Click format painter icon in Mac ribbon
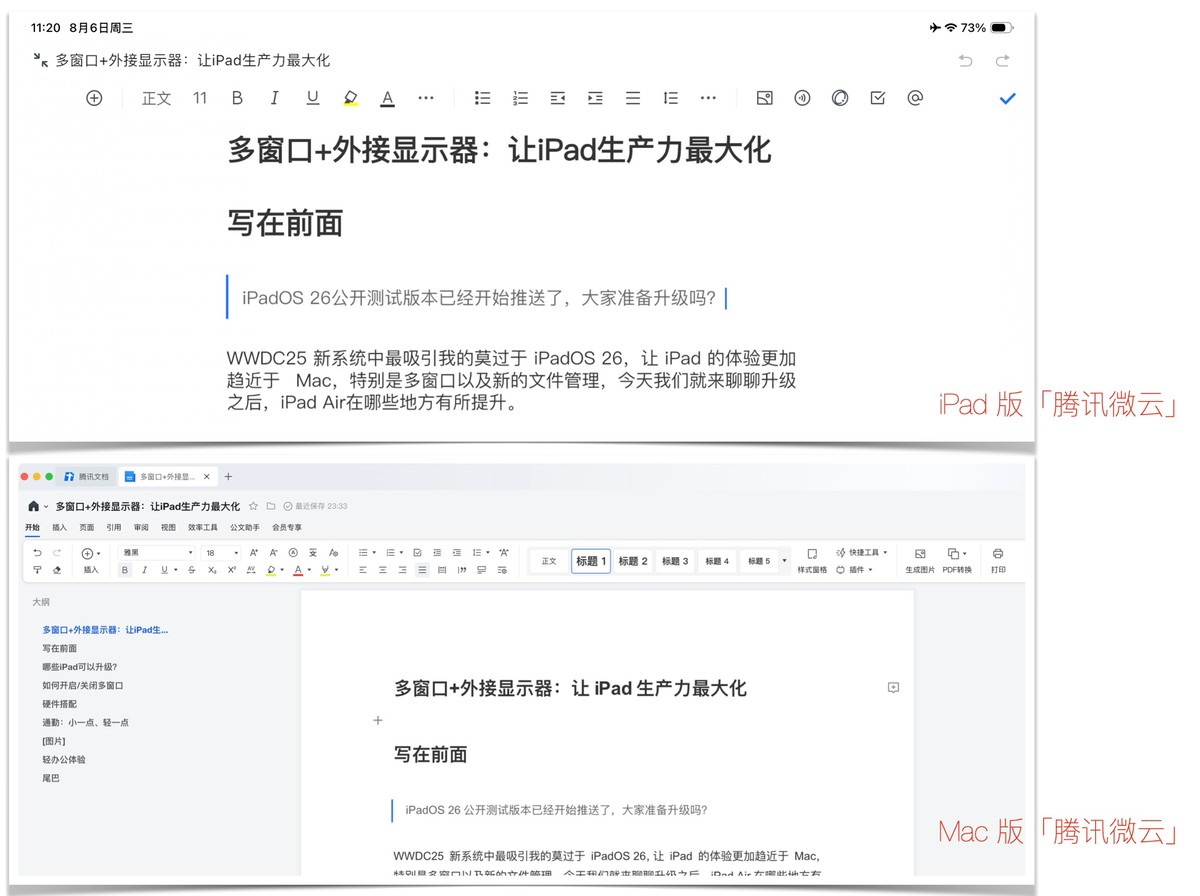Viewport: 1200px width, 896px height. pyautogui.click(x=37, y=570)
